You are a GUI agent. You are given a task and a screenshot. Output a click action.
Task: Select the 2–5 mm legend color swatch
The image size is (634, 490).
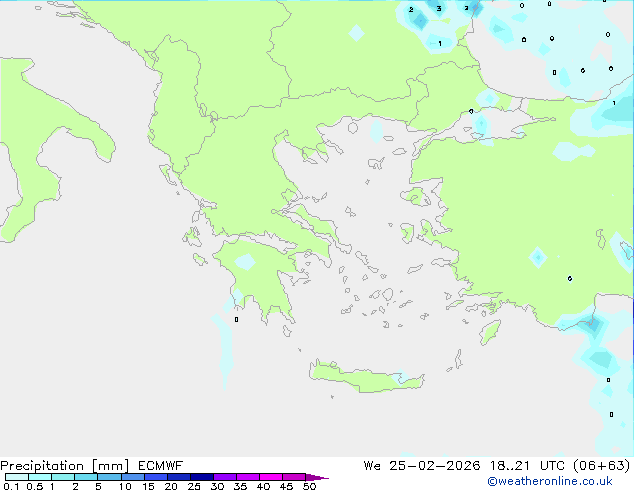click(86, 477)
